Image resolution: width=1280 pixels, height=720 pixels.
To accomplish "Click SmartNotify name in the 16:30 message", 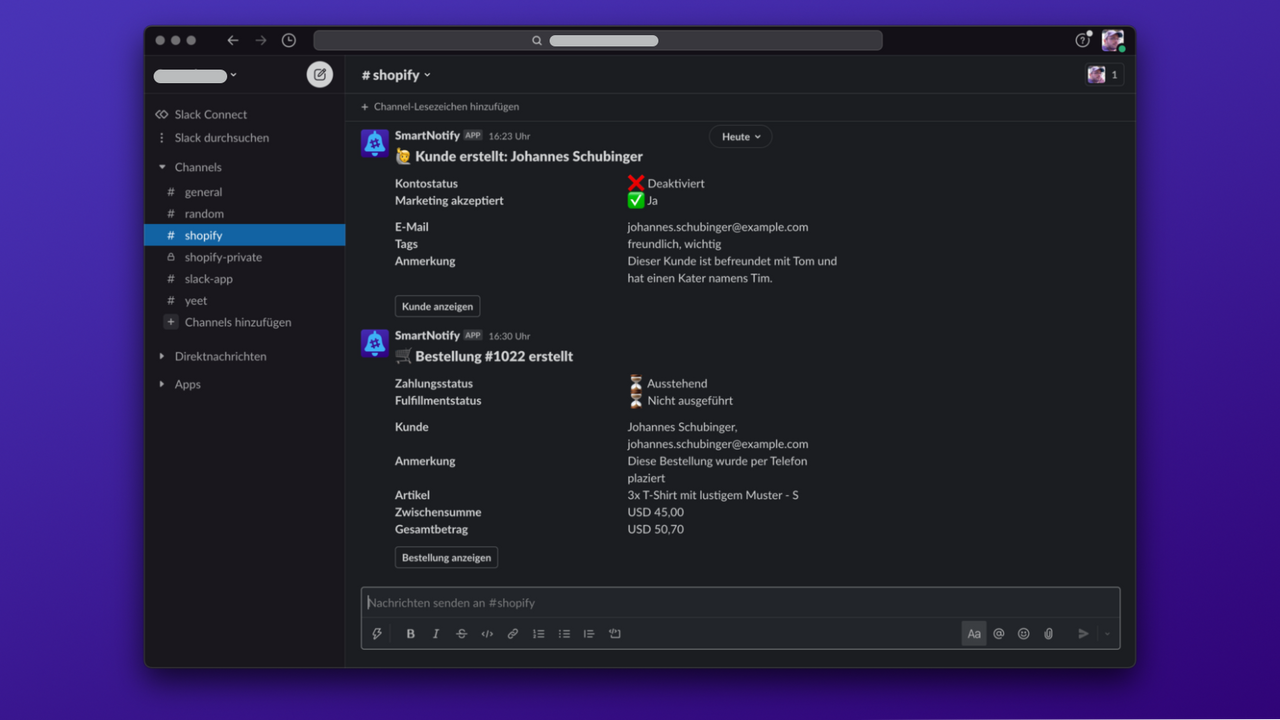I will click(x=427, y=335).
